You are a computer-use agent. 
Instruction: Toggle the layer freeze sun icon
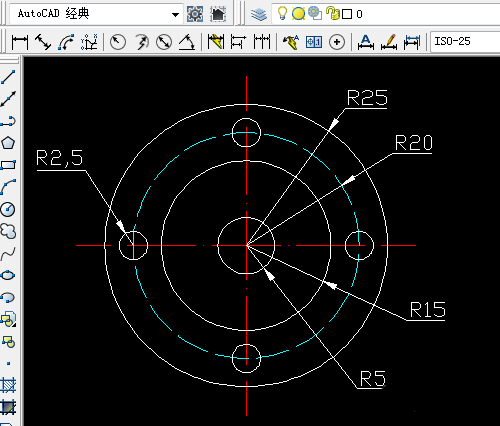tap(298, 14)
